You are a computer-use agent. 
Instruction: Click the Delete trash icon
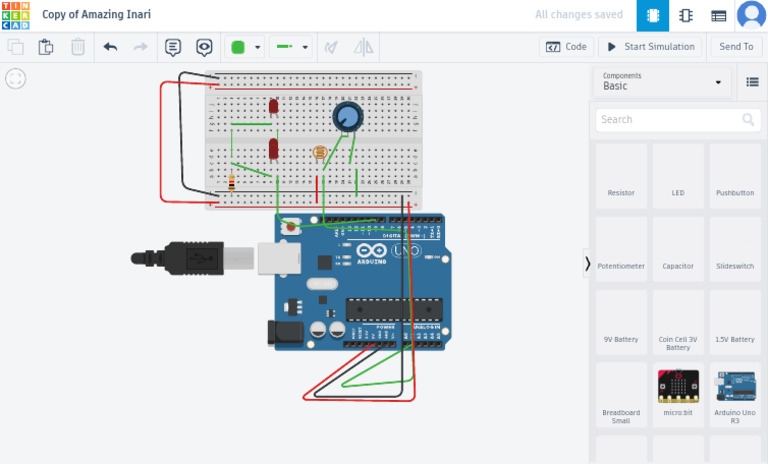tap(78, 47)
